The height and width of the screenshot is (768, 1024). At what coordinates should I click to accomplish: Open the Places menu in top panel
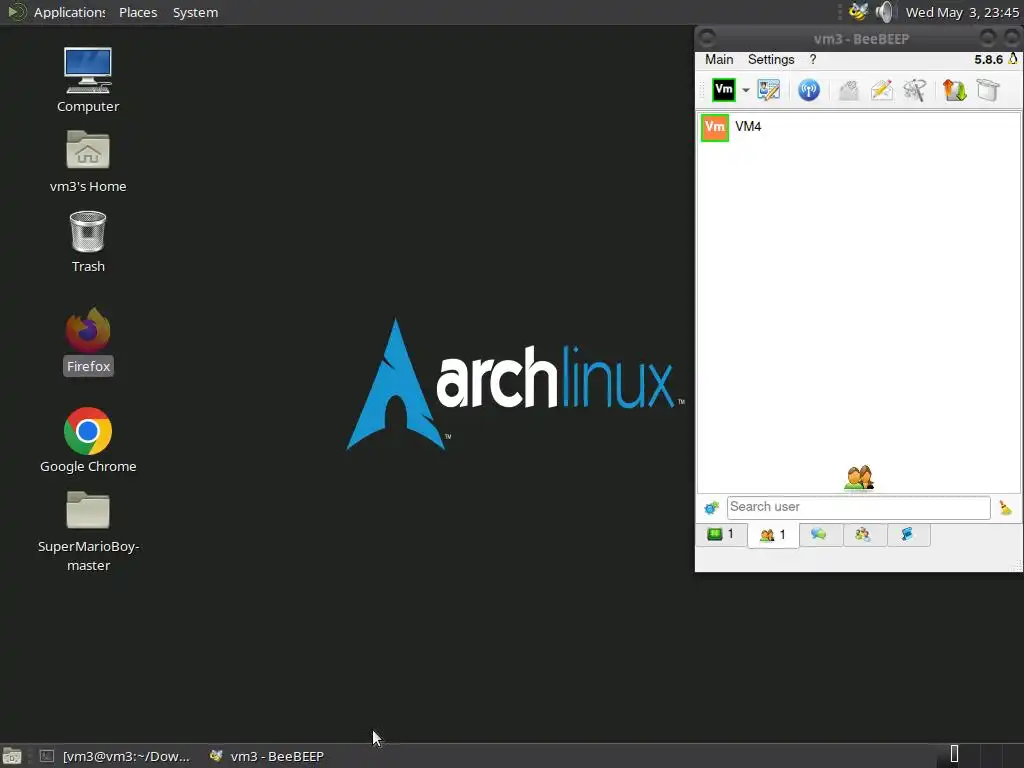coord(138,12)
